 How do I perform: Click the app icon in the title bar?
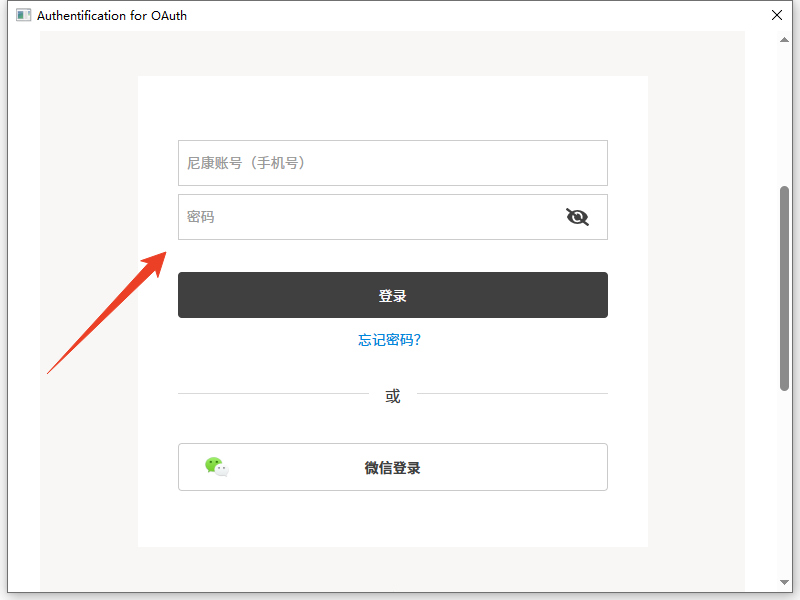pyautogui.click(x=23, y=15)
